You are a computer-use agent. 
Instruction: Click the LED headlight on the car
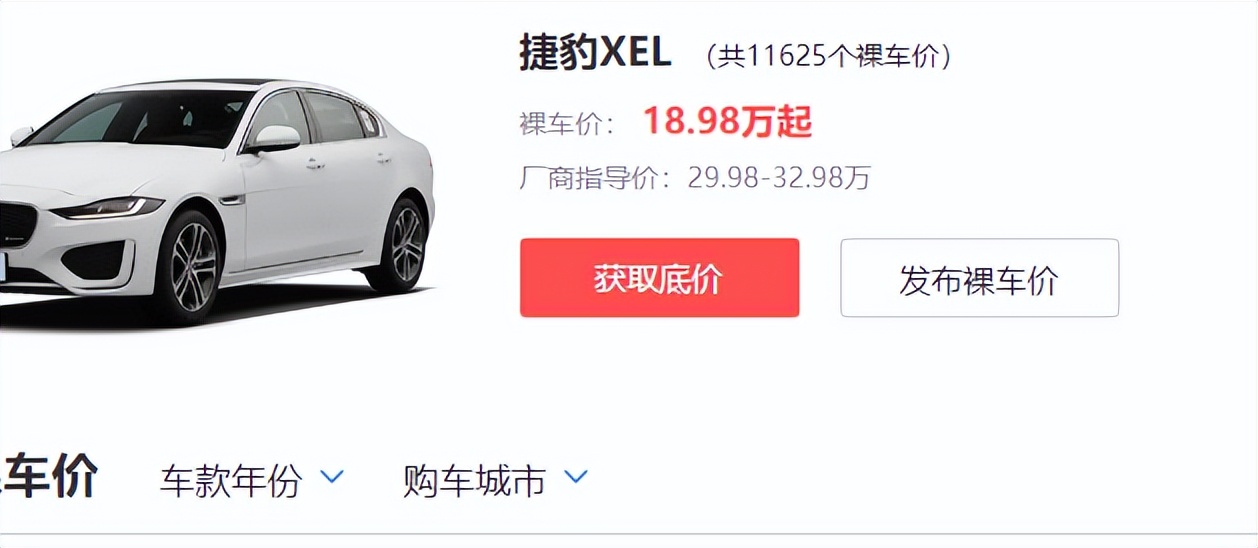point(109,208)
